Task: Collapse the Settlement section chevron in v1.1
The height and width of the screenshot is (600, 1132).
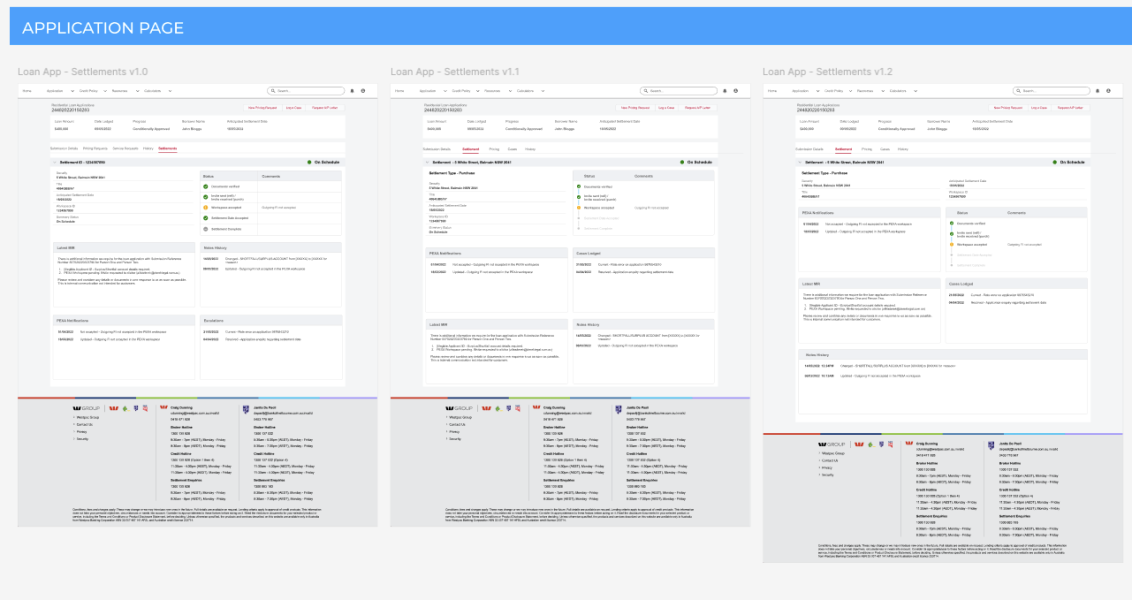Action: pyautogui.click(x=427, y=162)
